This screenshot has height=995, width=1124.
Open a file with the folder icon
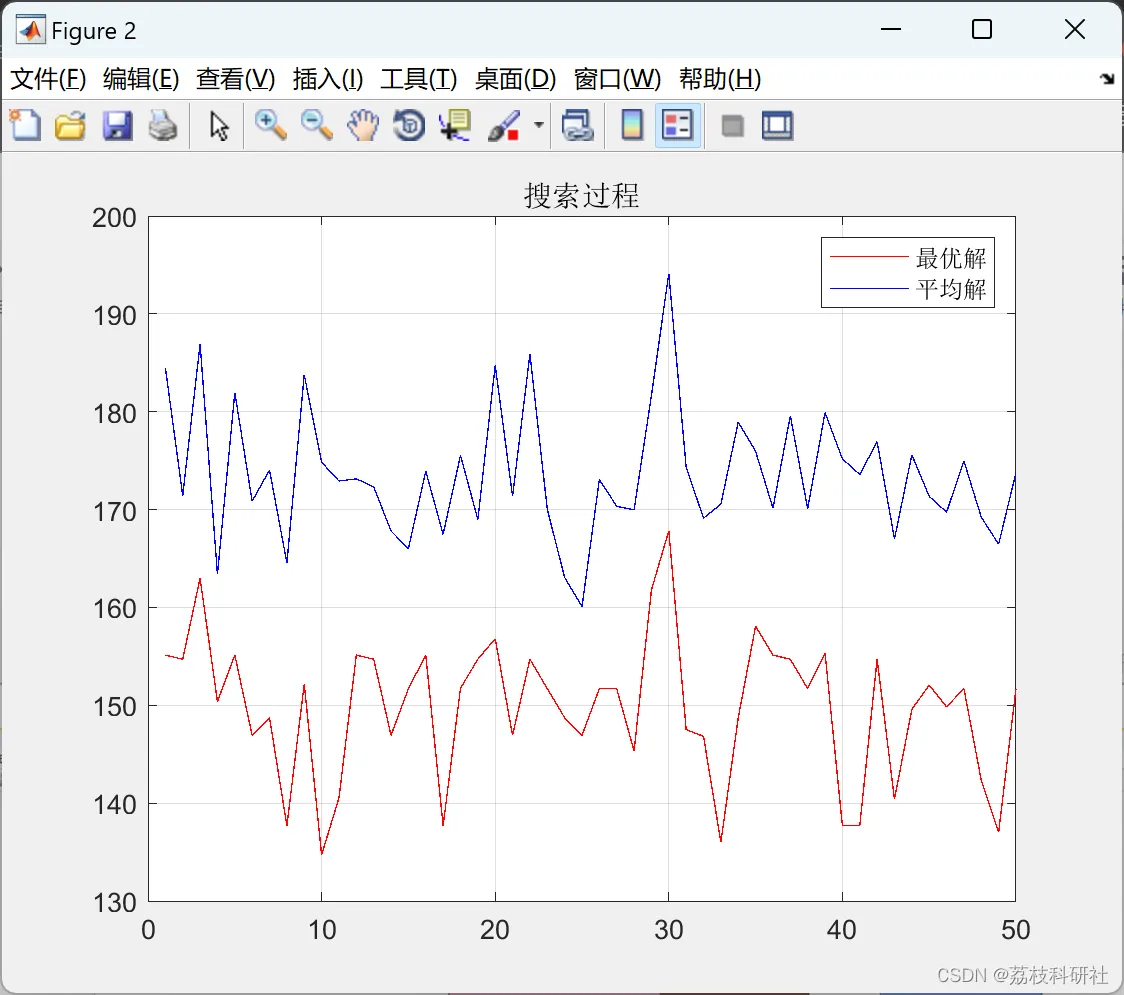(70, 125)
